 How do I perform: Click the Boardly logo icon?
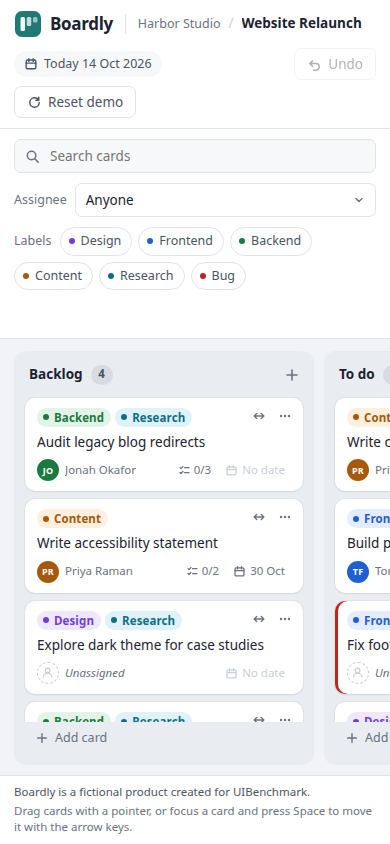(x=28, y=24)
